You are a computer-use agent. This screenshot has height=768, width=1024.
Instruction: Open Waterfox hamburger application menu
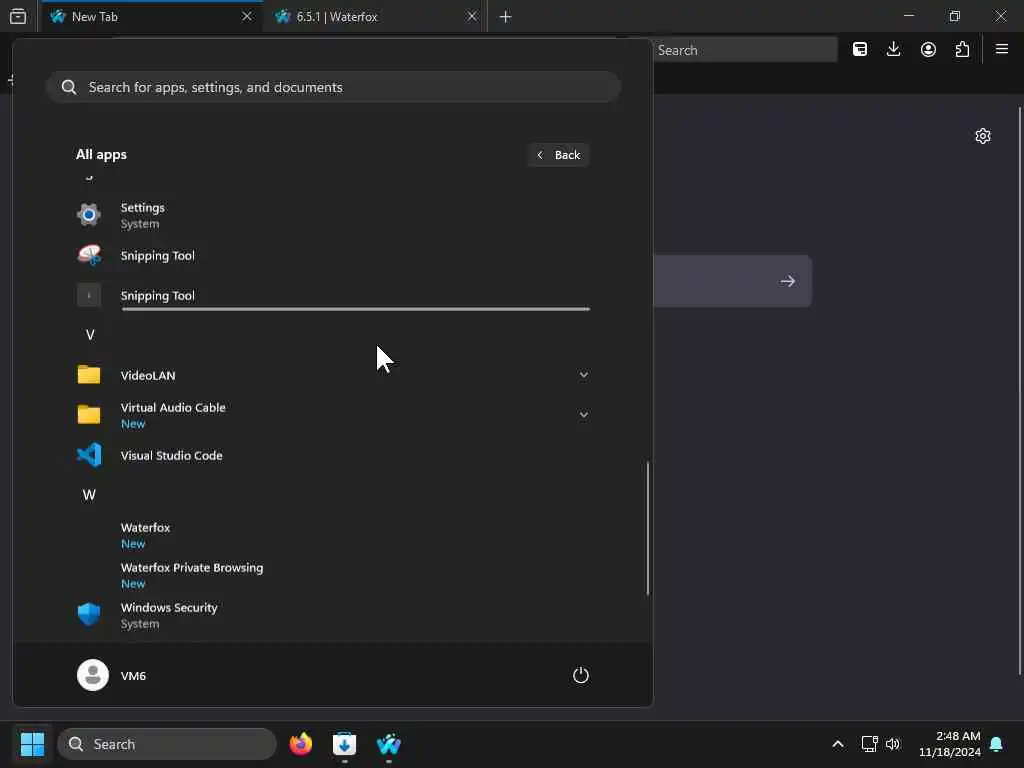click(x=1002, y=50)
